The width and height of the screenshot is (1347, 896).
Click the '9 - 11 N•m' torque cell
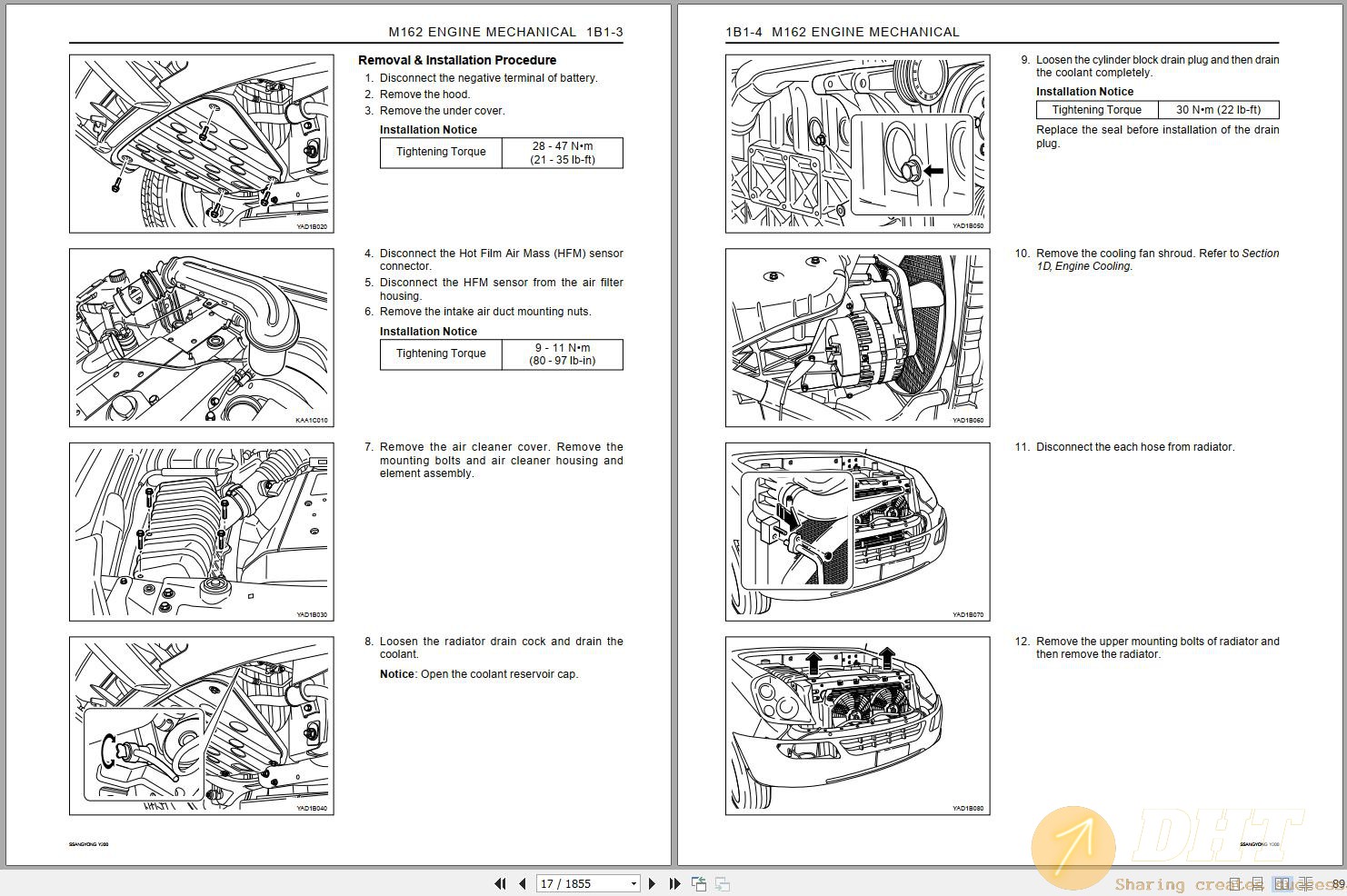pos(563,354)
